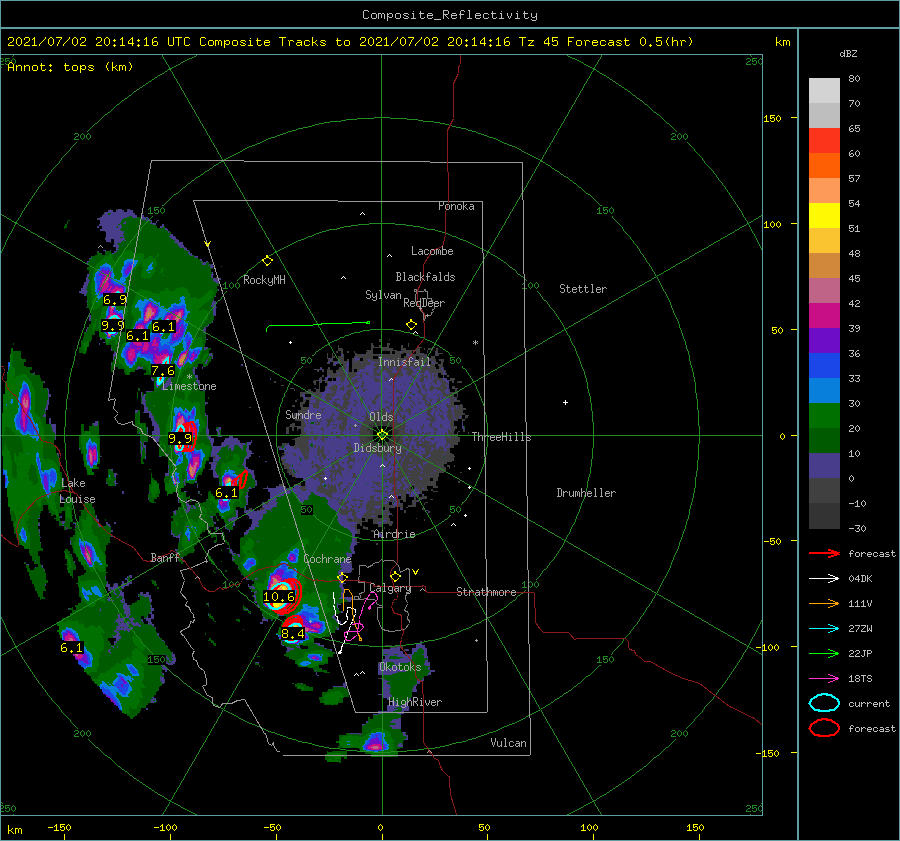
Task: Click the Lacombe city label
Action: [x=432, y=251]
